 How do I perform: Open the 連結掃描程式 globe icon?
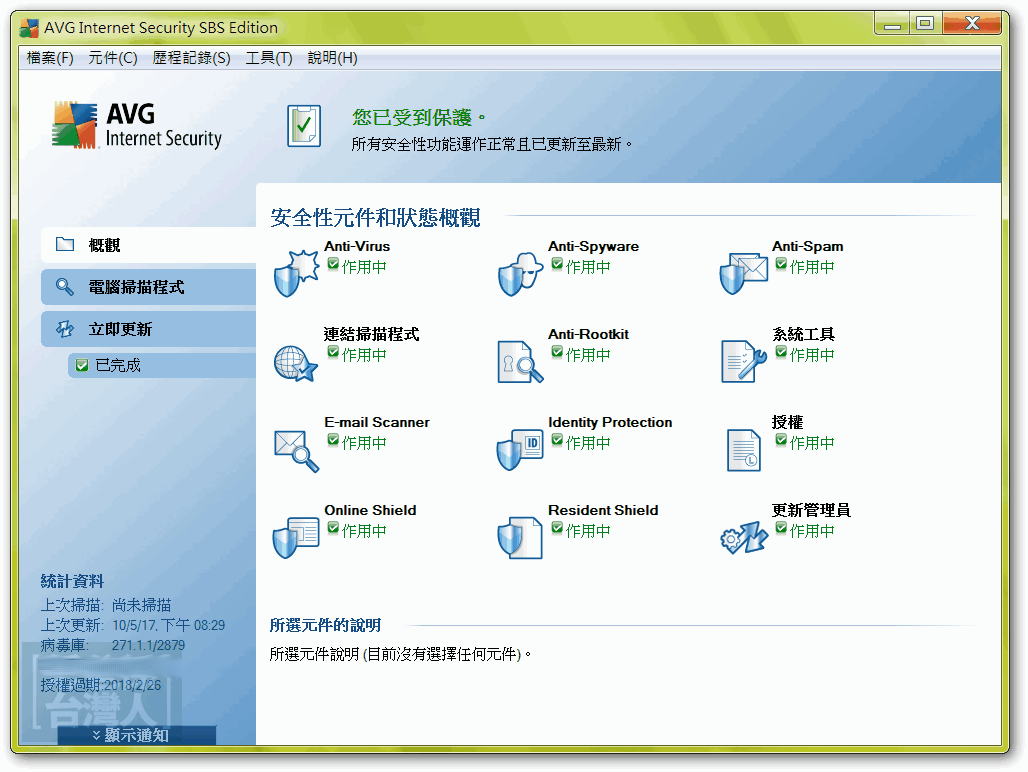[296, 363]
